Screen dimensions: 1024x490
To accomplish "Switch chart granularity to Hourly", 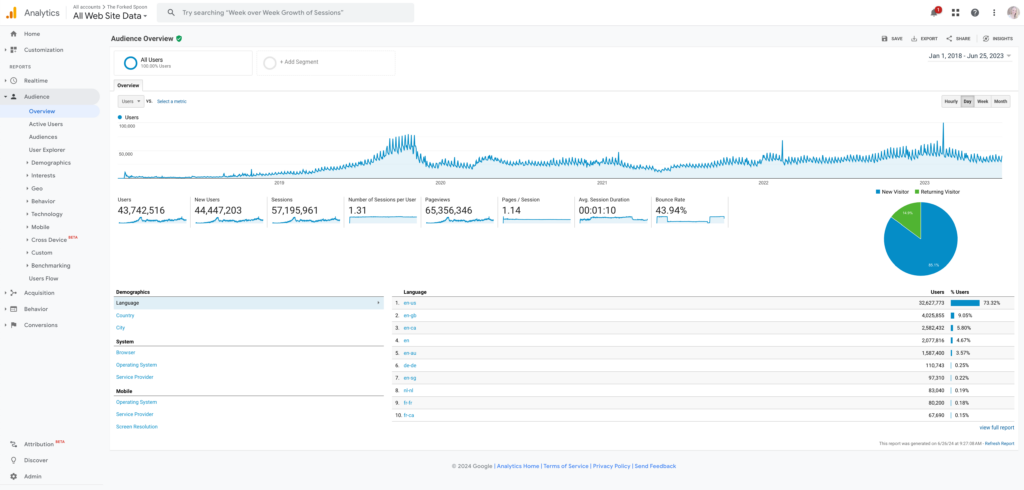I will pyautogui.click(x=951, y=101).
